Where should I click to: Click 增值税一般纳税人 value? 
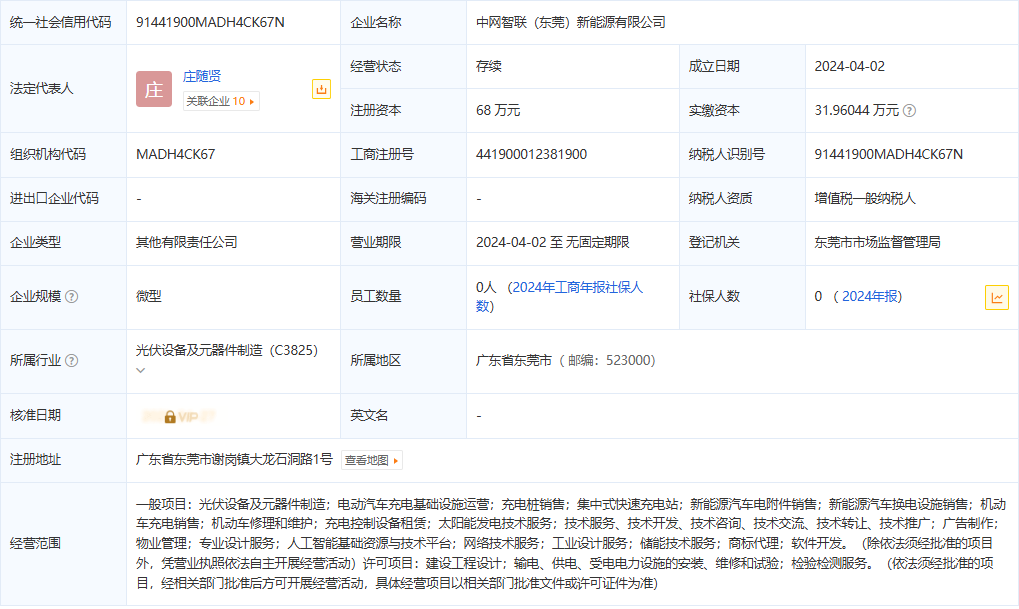point(865,198)
